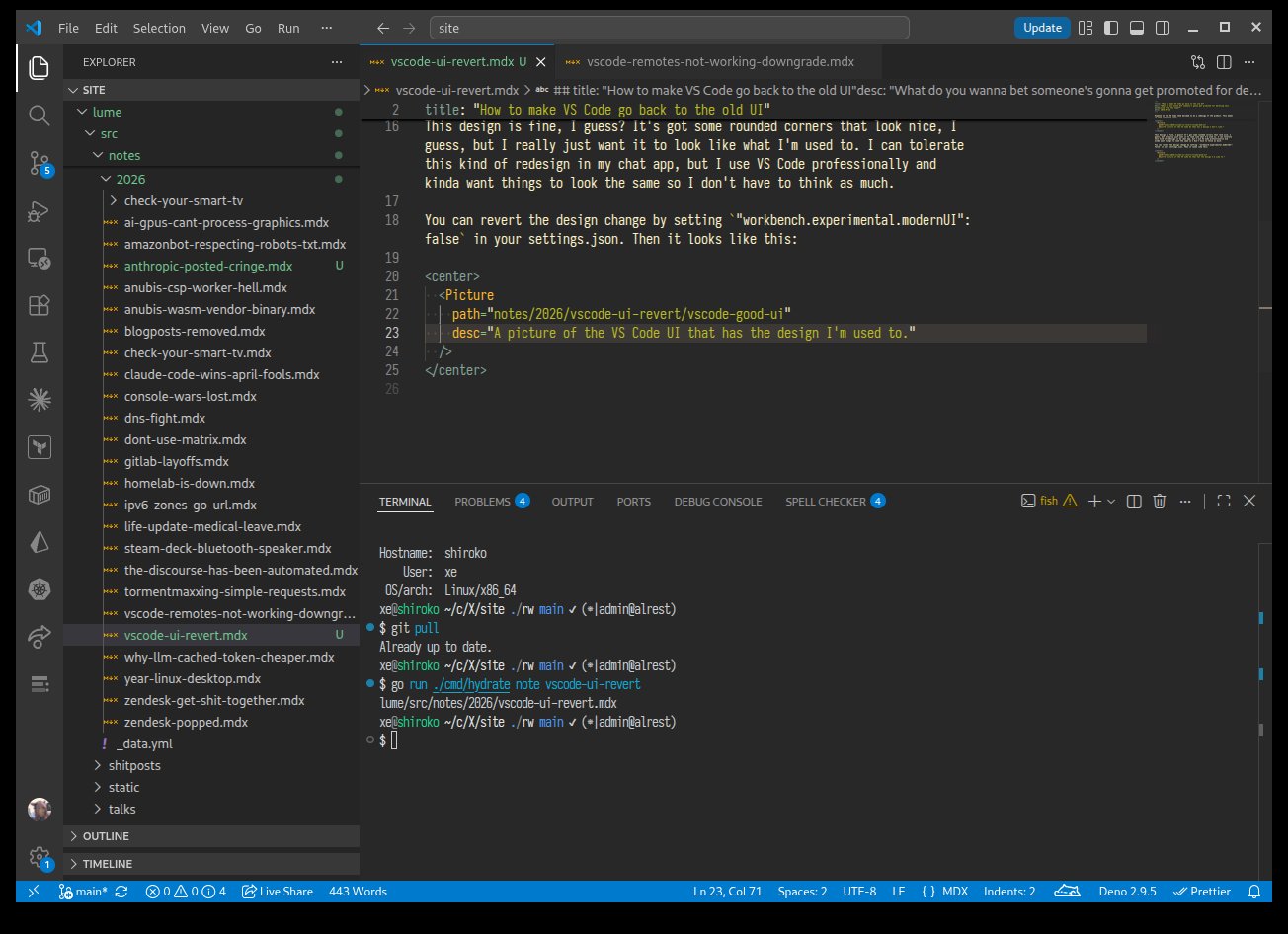This screenshot has width=1288, height=934.
Task: Collapse the SITE root folder
Action: pos(211,90)
